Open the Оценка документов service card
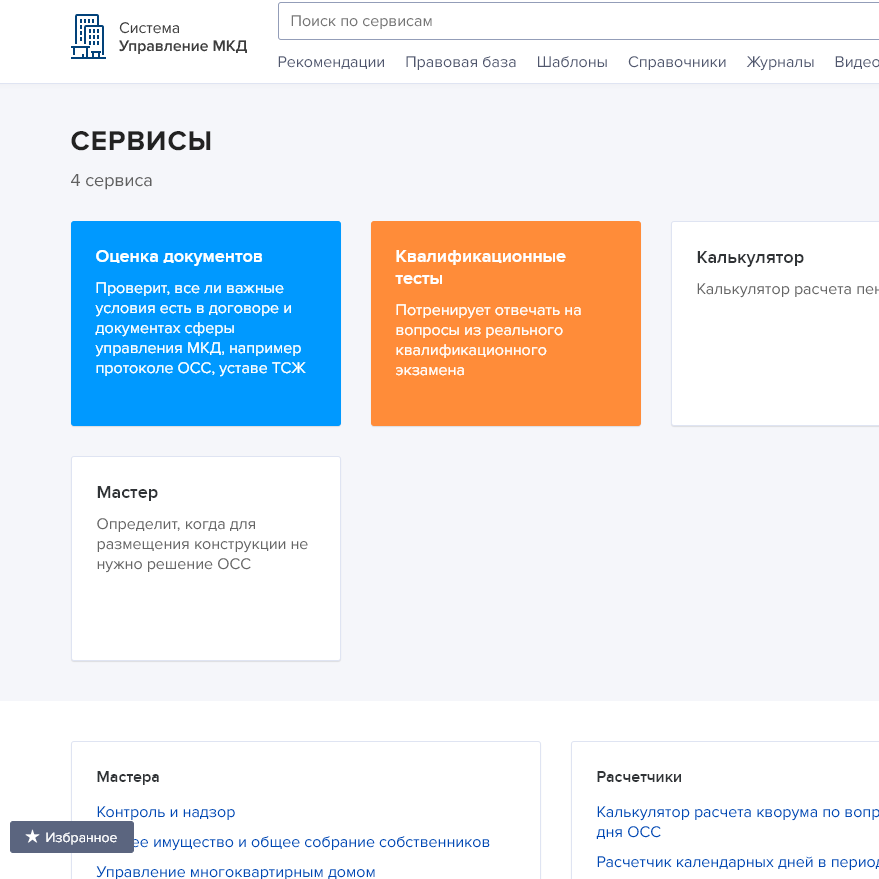 tap(206, 323)
